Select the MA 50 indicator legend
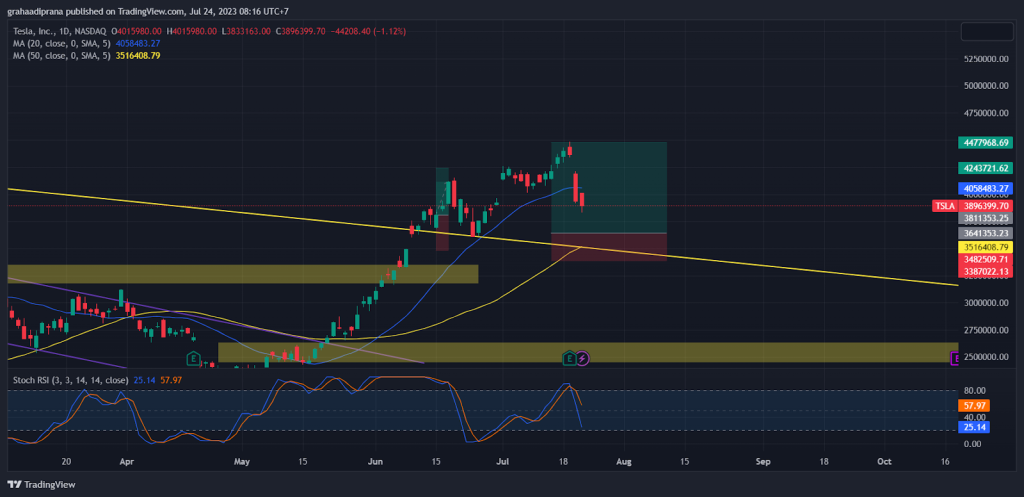1024x497 pixels. (63, 56)
